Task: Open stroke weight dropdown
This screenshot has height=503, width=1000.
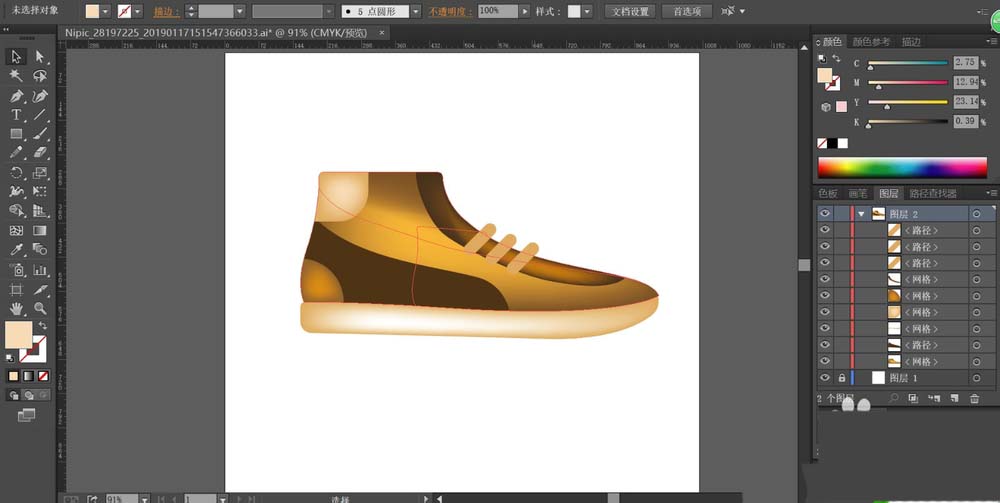Action: coord(239,11)
